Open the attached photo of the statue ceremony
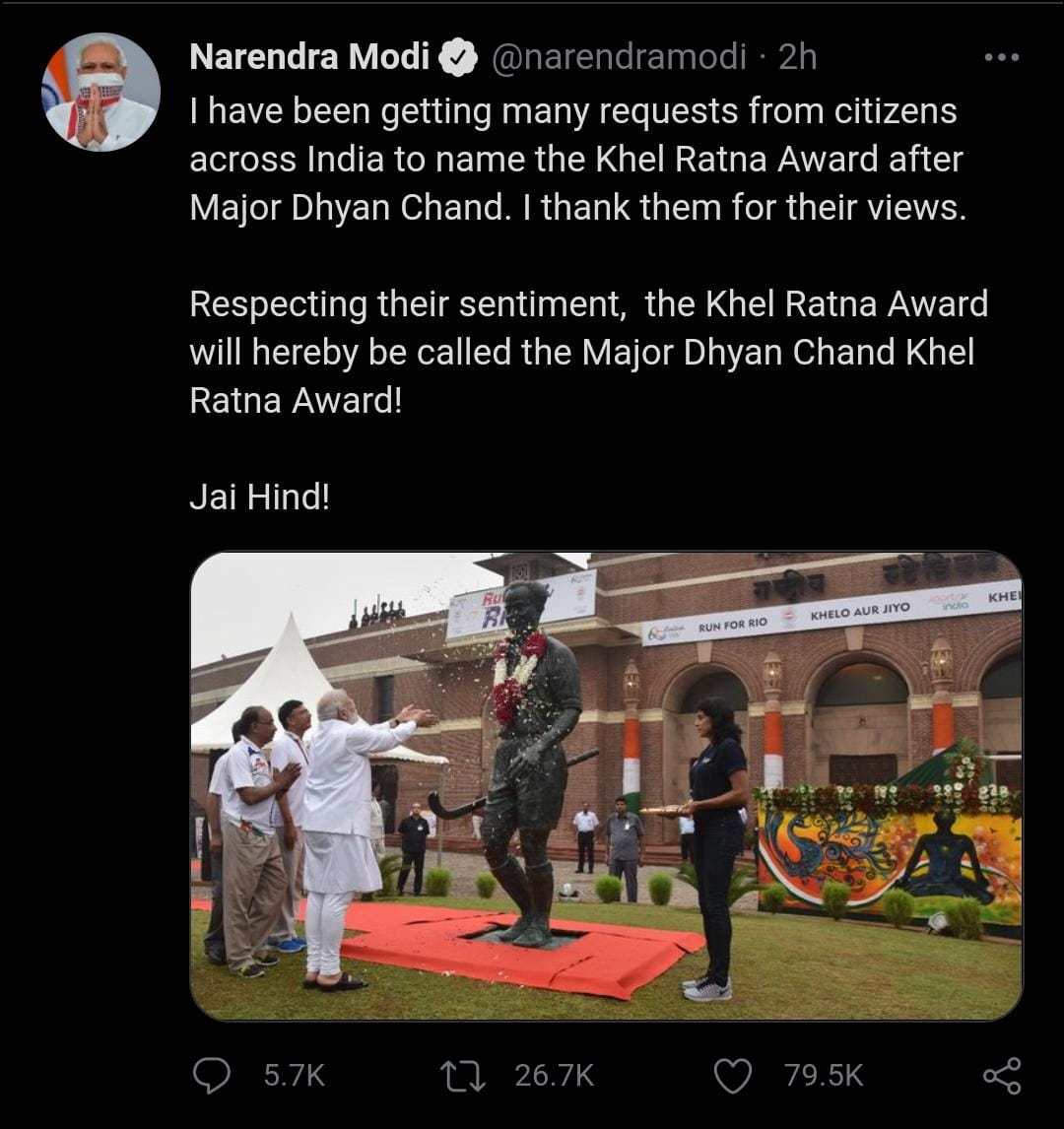This screenshot has width=1064, height=1129. pos(606,785)
